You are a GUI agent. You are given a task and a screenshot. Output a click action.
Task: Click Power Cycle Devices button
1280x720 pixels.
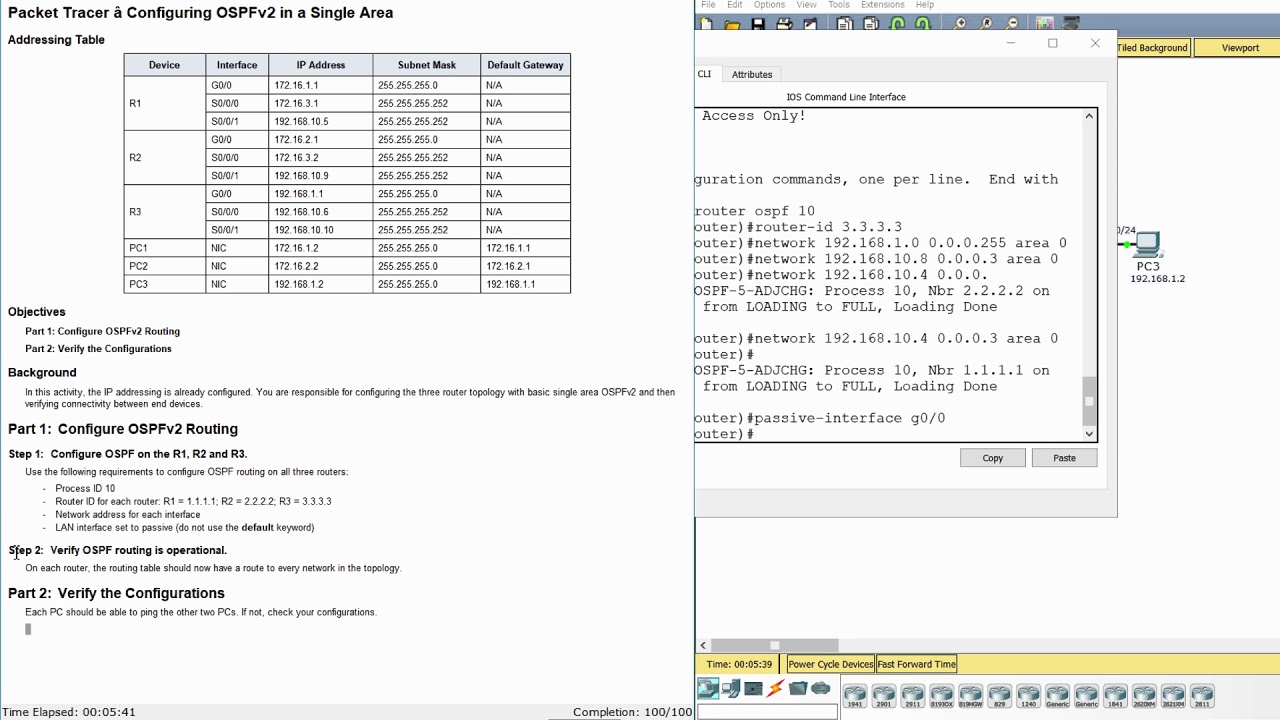(830, 664)
